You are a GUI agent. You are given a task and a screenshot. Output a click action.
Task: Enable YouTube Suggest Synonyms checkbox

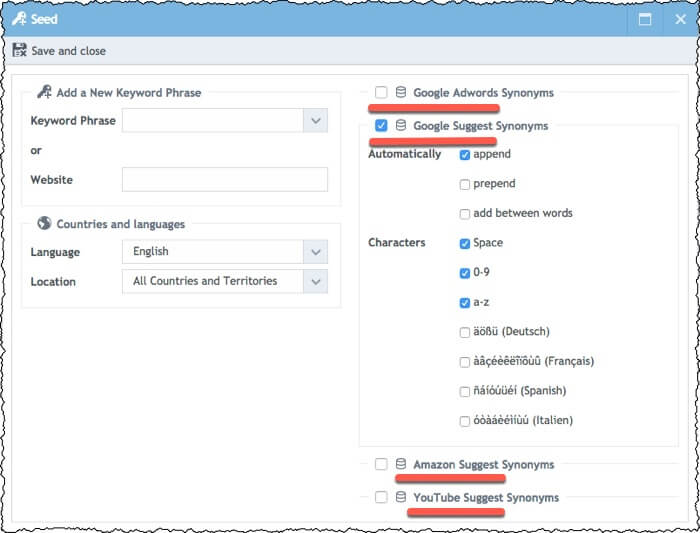(x=381, y=497)
